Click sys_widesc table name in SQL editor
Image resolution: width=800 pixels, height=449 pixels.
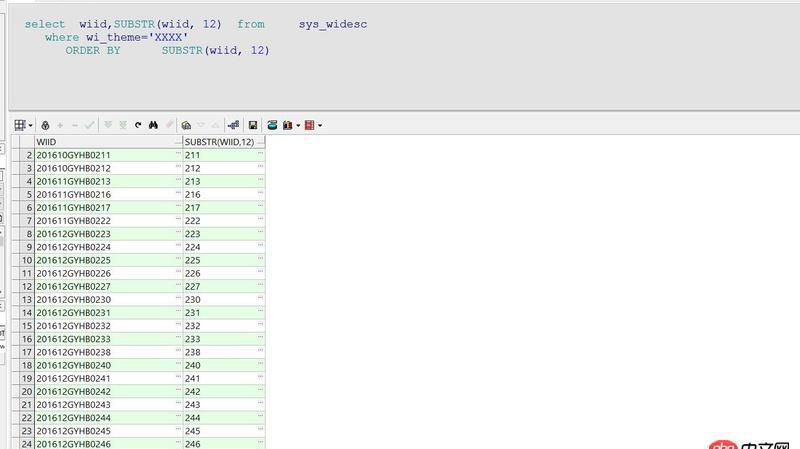(x=333, y=24)
